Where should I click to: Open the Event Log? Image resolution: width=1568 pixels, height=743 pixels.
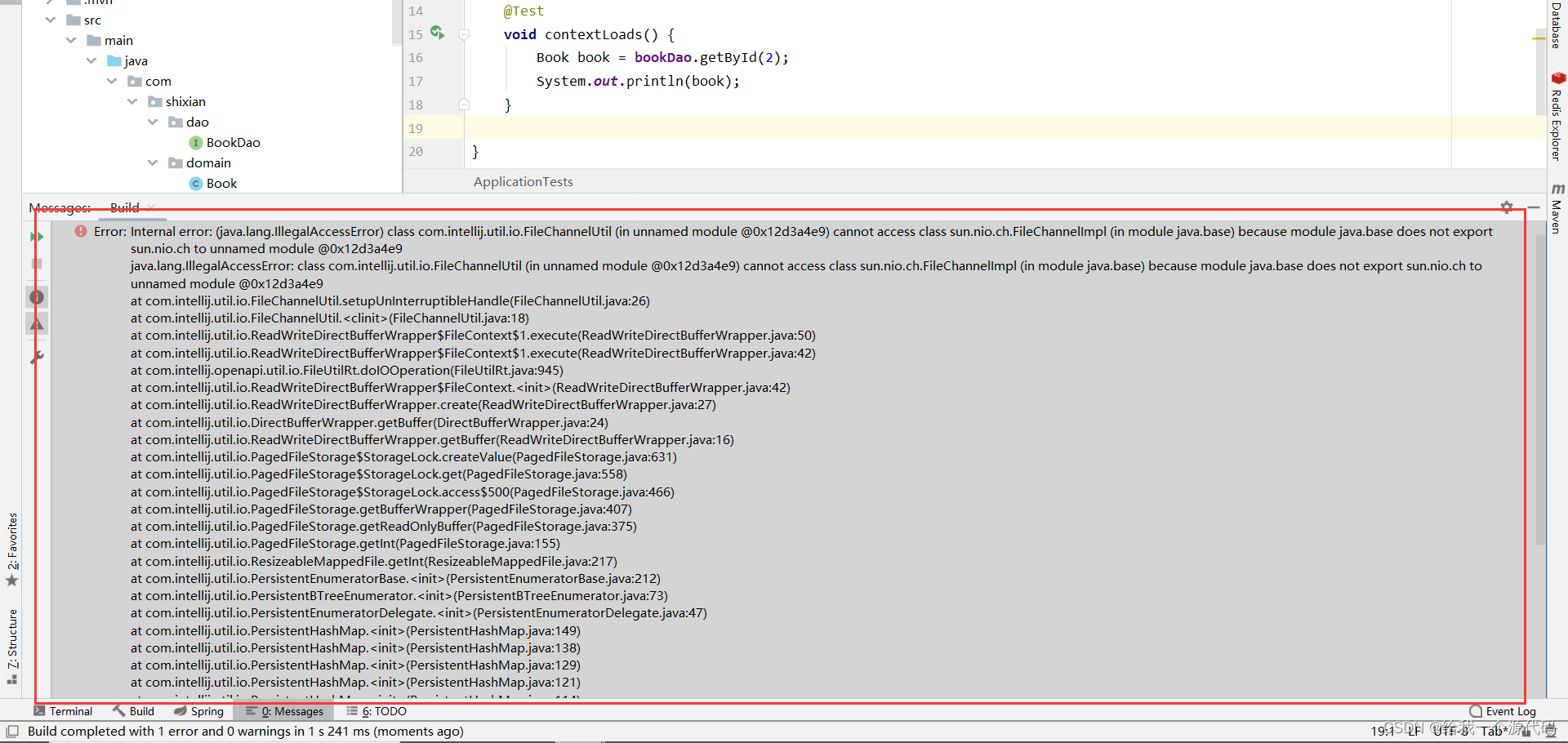click(x=1503, y=711)
